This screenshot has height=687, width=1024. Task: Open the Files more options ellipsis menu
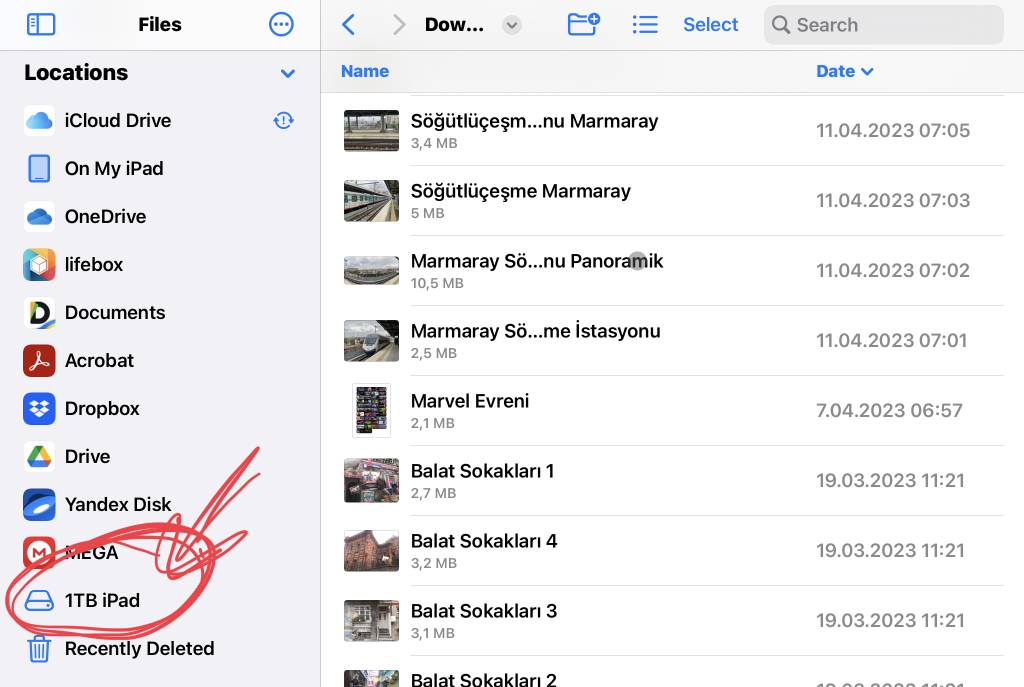(x=282, y=25)
